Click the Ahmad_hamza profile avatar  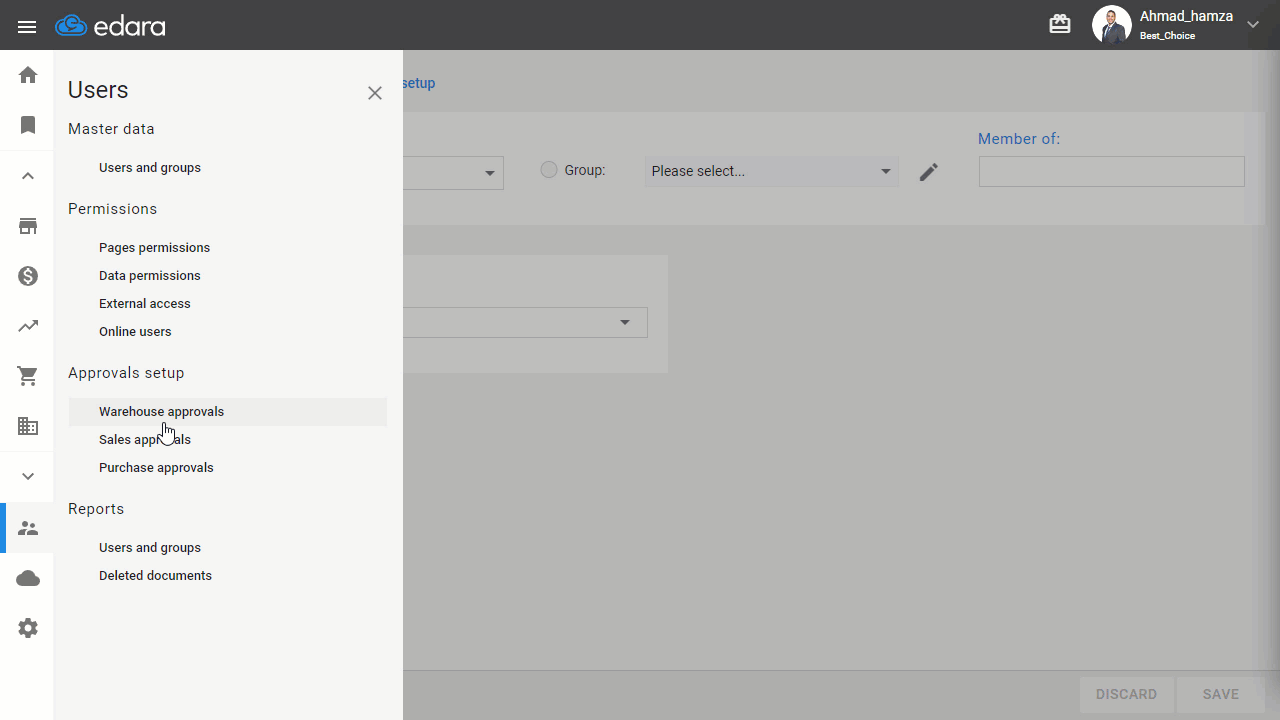click(x=1111, y=25)
